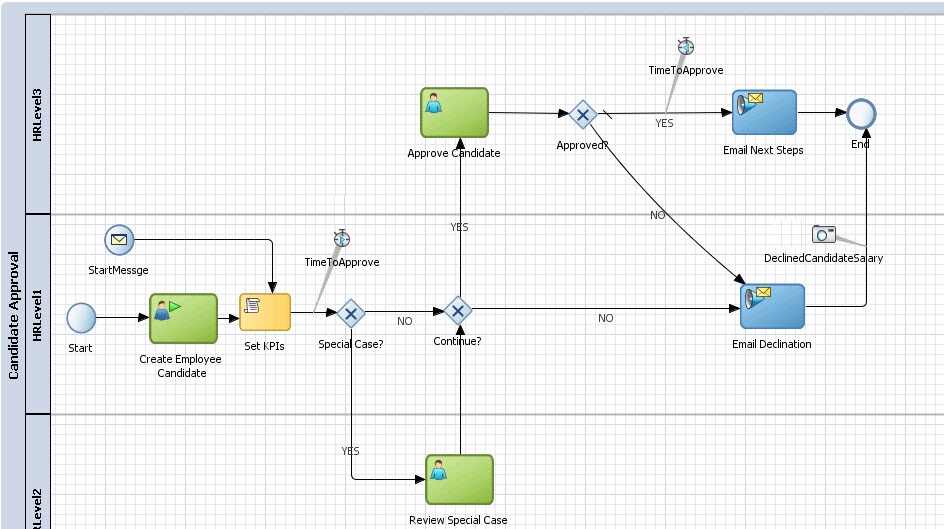Click the YES label below Special Case? gateway
This screenshot has height=529, width=944.
coord(350,451)
